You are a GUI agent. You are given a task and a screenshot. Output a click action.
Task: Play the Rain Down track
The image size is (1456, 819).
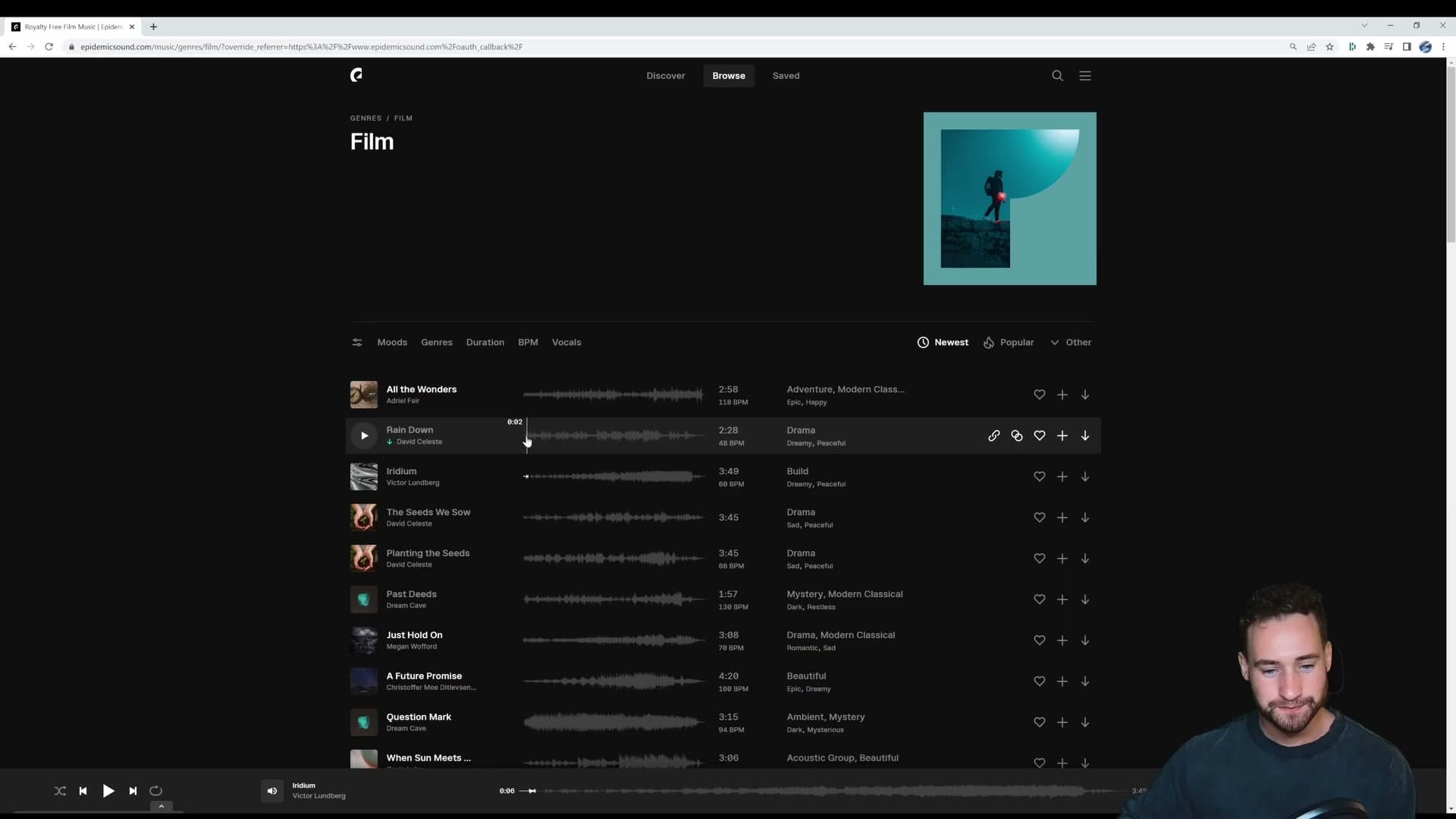pyautogui.click(x=364, y=435)
